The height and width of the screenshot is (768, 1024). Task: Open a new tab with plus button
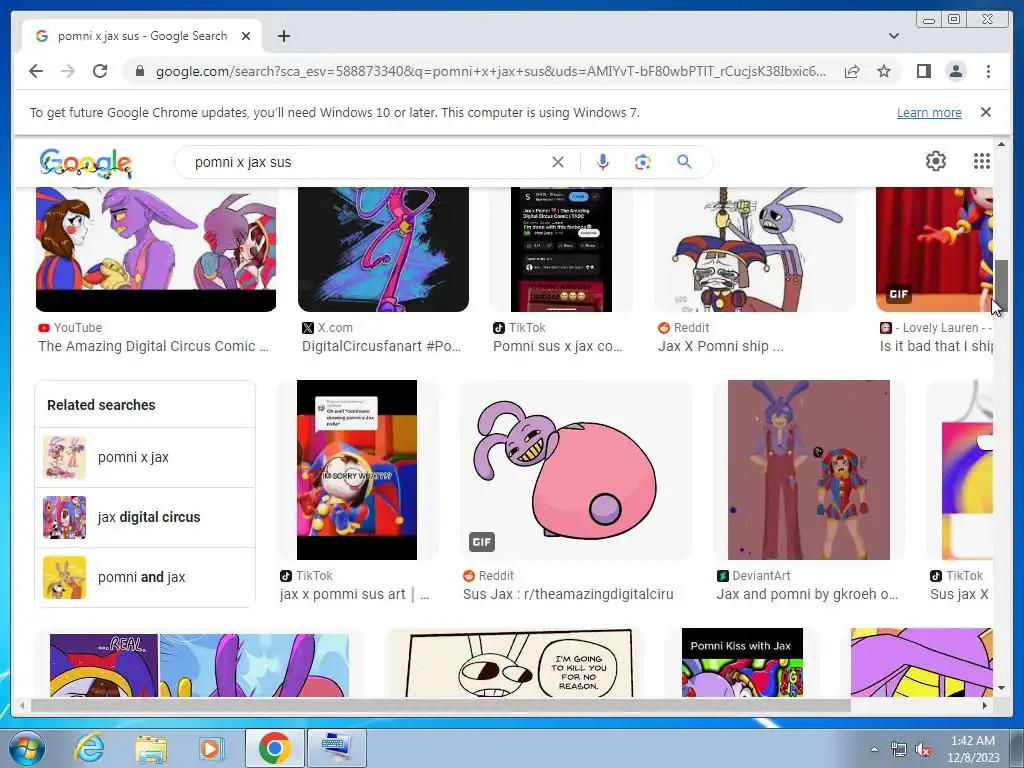283,36
